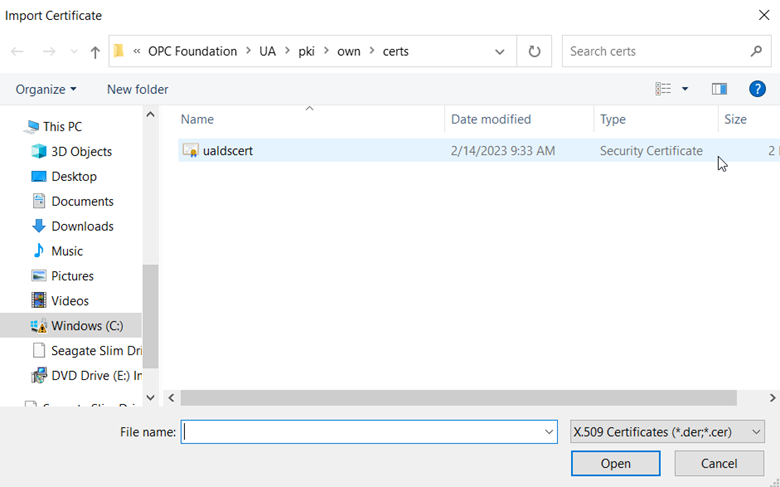
Task: Click date 2/14/2023 9:33 AM cell
Action: (502, 151)
